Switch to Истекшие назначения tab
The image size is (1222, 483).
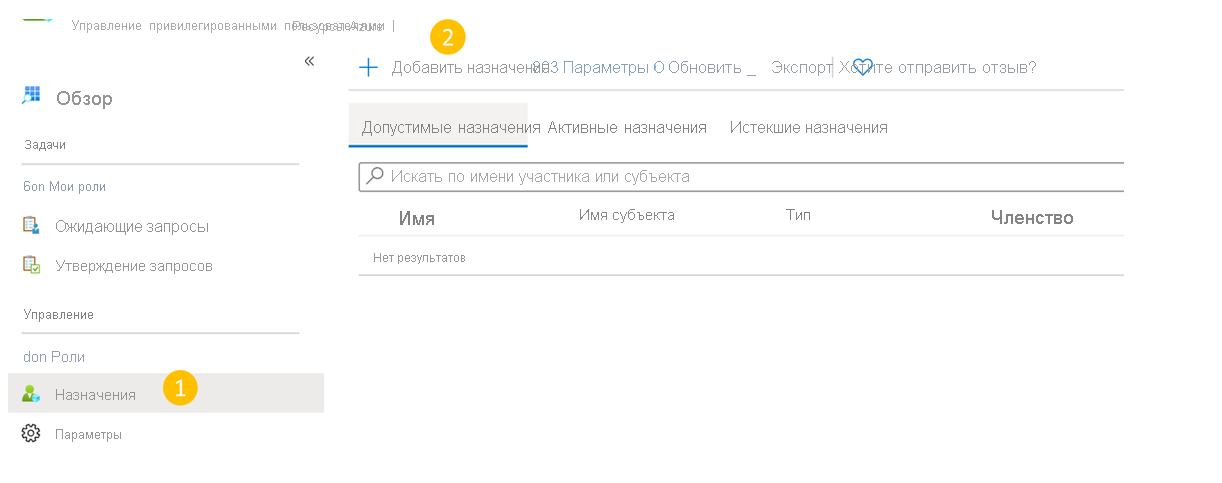tap(809, 127)
